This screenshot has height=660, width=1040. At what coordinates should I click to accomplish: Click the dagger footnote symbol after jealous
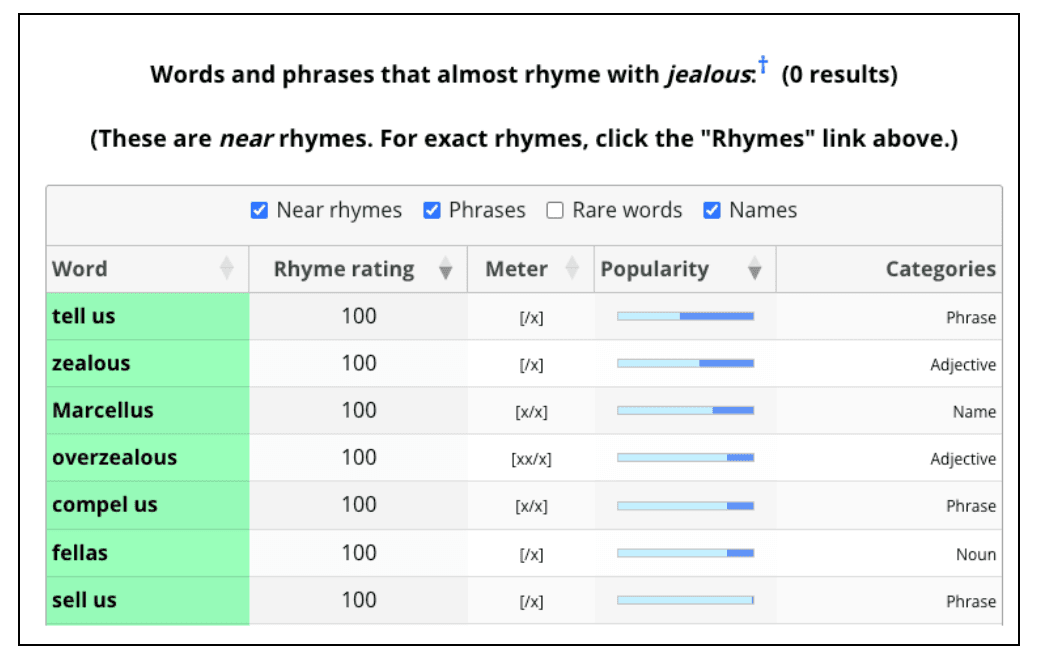(763, 66)
